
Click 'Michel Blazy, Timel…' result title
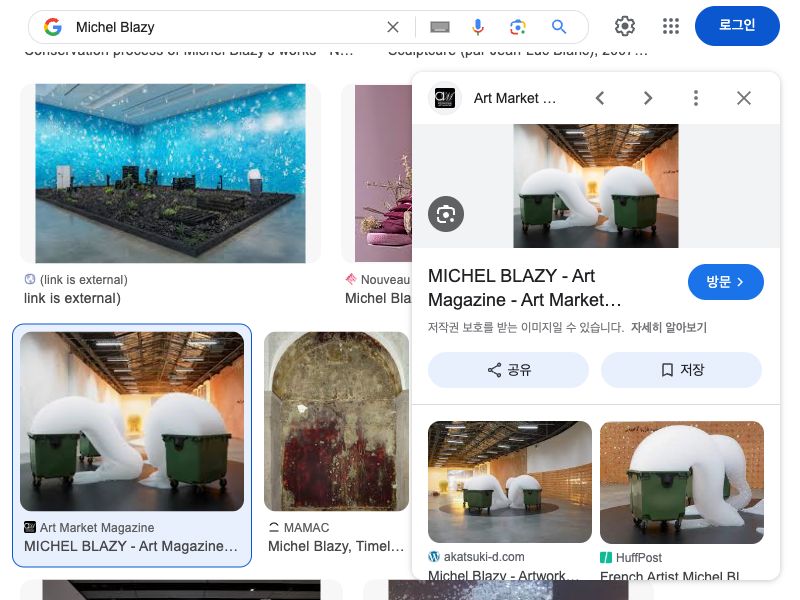pyautogui.click(x=336, y=546)
